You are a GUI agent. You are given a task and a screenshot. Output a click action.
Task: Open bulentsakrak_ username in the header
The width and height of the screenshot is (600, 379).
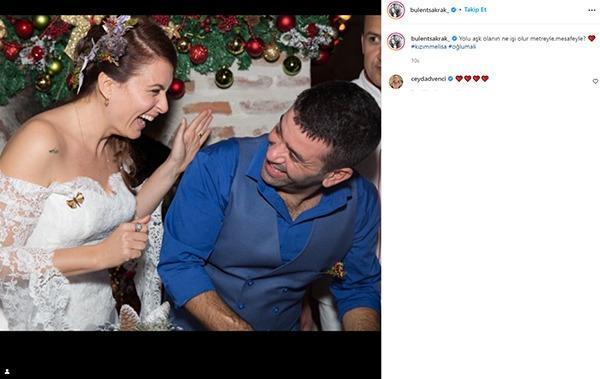[x=429, y=10]
